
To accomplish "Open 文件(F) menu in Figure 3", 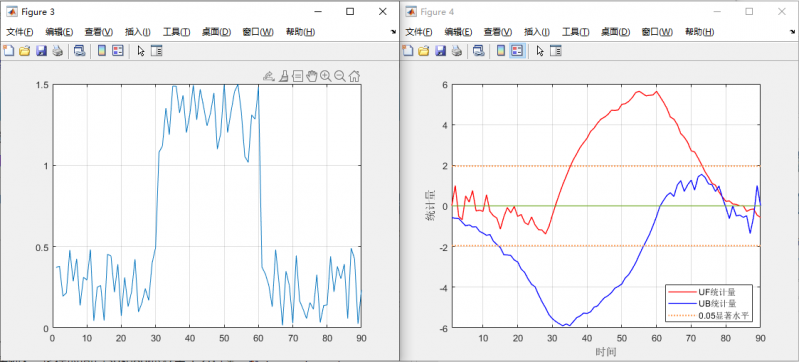I will point(20,32).
